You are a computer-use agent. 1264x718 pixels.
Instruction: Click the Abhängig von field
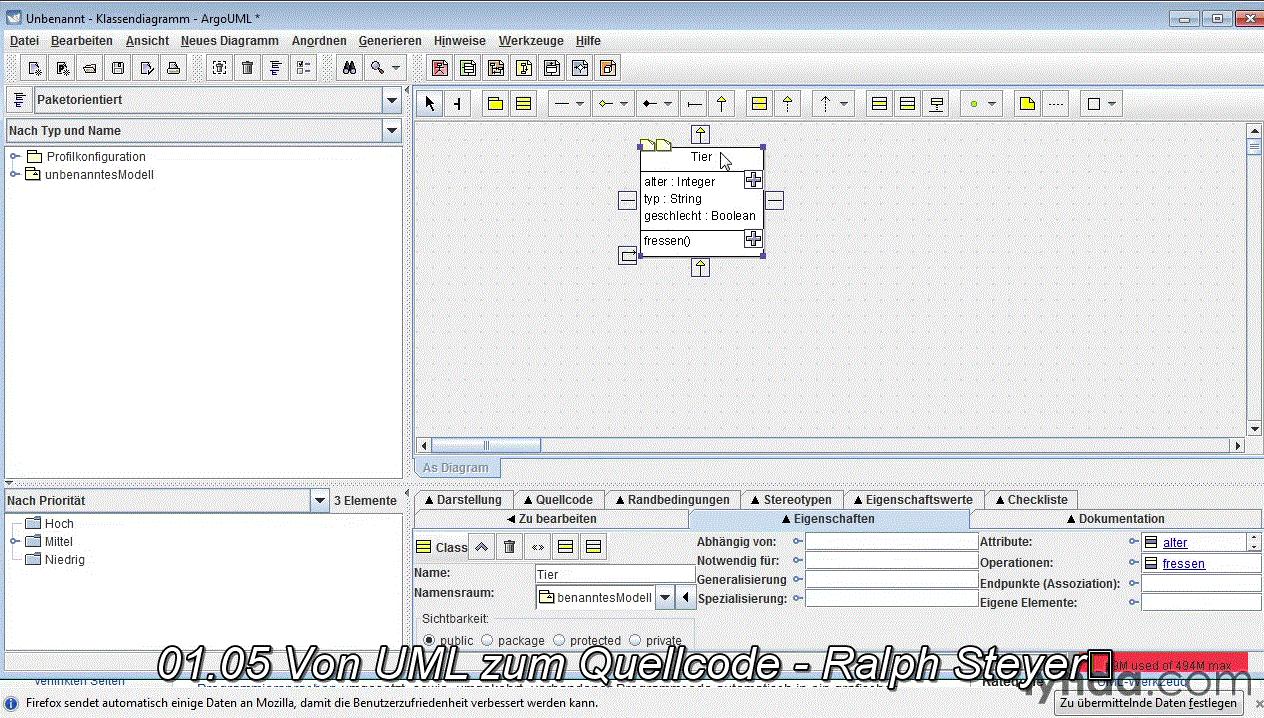click(x=891, y=541)
